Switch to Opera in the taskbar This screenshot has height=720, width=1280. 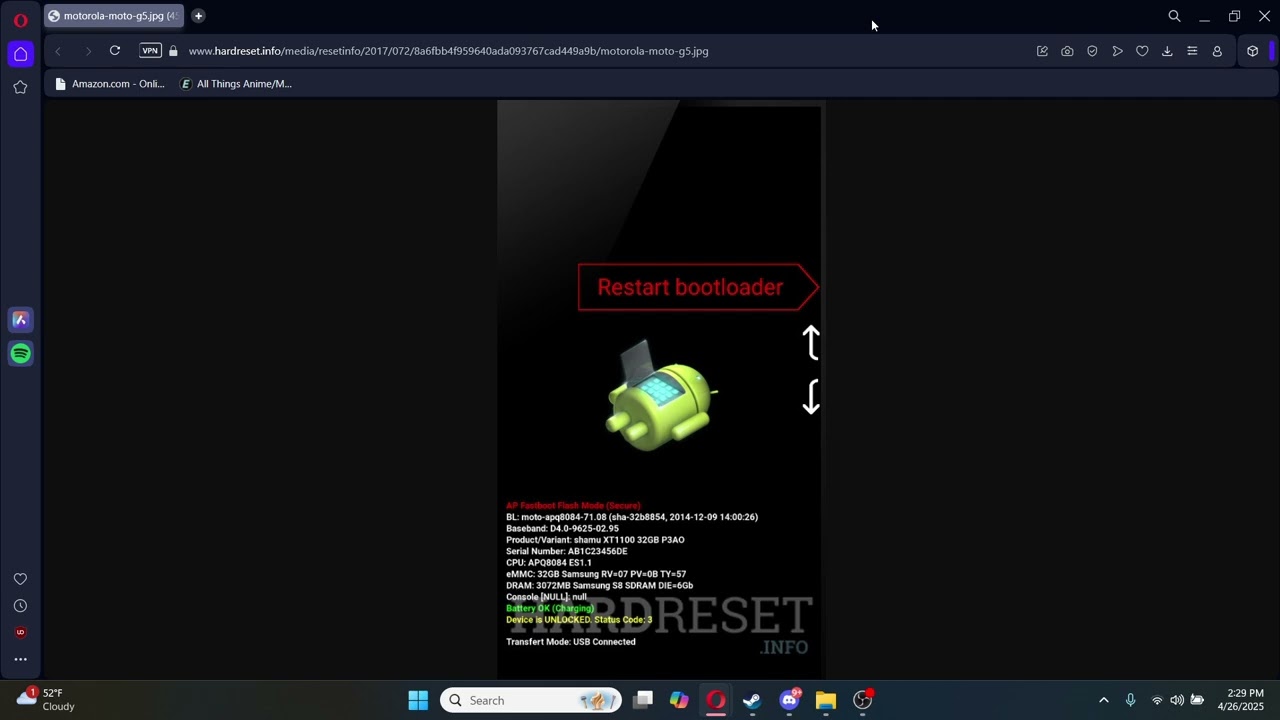[x=716, y=700]
